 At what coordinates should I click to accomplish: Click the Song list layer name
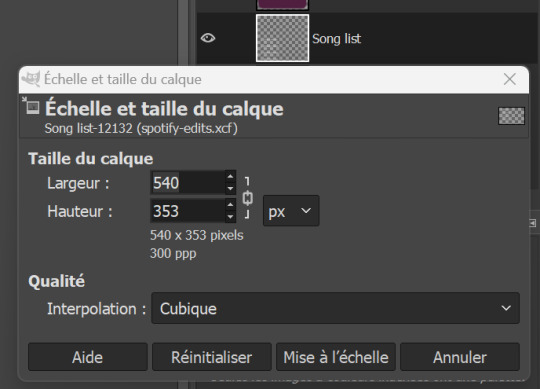coord(336,39)
